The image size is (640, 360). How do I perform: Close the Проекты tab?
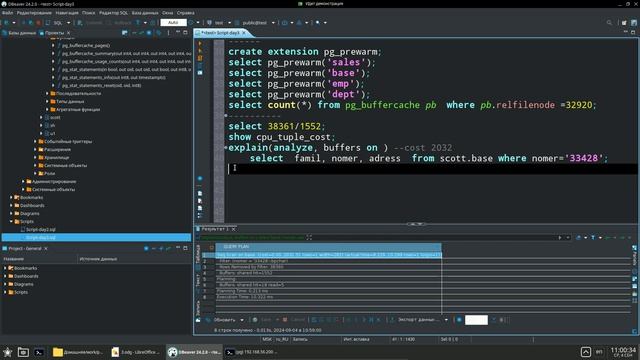68,33
